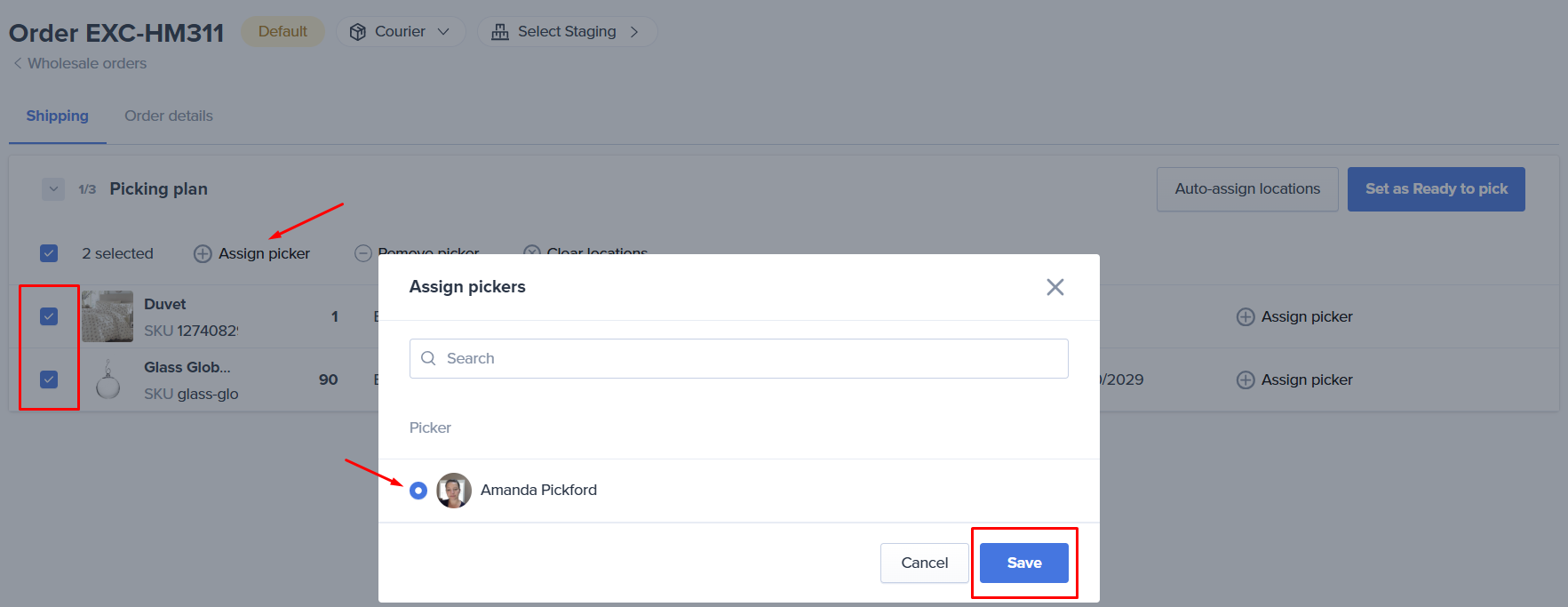Select Amanda Pickford radio button
This screenshot has width=1568, height=607.
pos(418,491)
